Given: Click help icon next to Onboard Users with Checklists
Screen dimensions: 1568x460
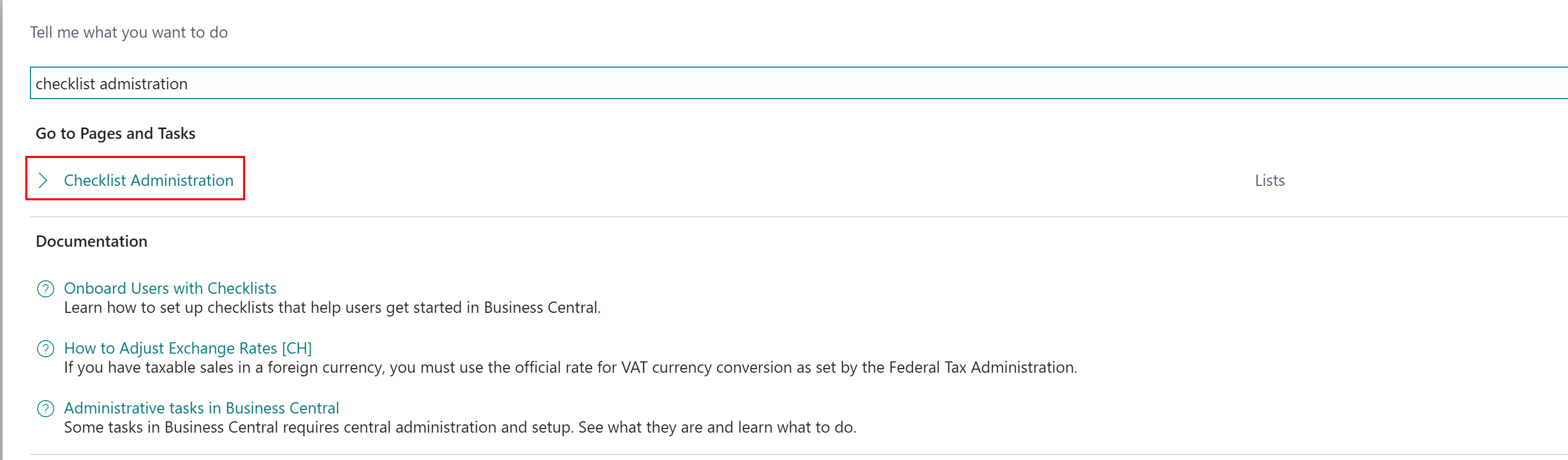Looking at the screenshot, I should (45, 289).
